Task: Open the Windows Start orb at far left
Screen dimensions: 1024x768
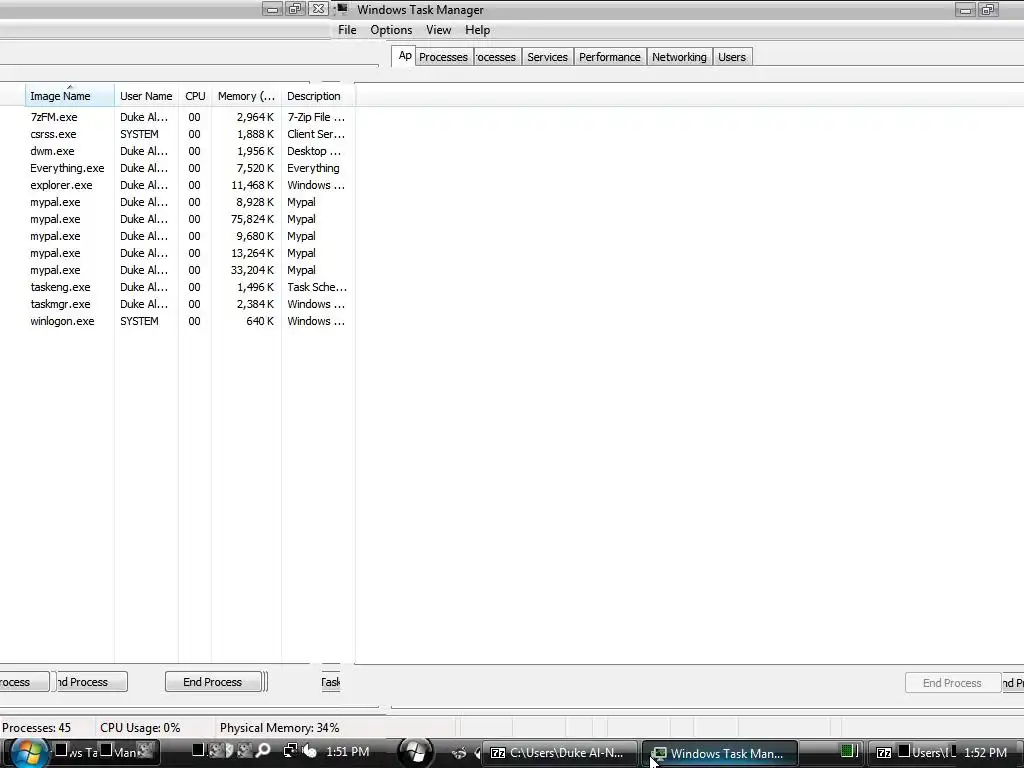Action: (28, 753)
